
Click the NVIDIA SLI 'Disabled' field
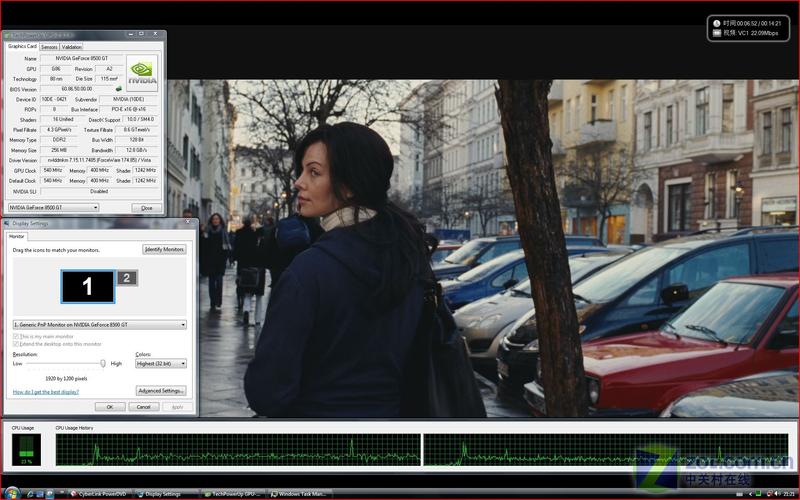tap(99, 191)
